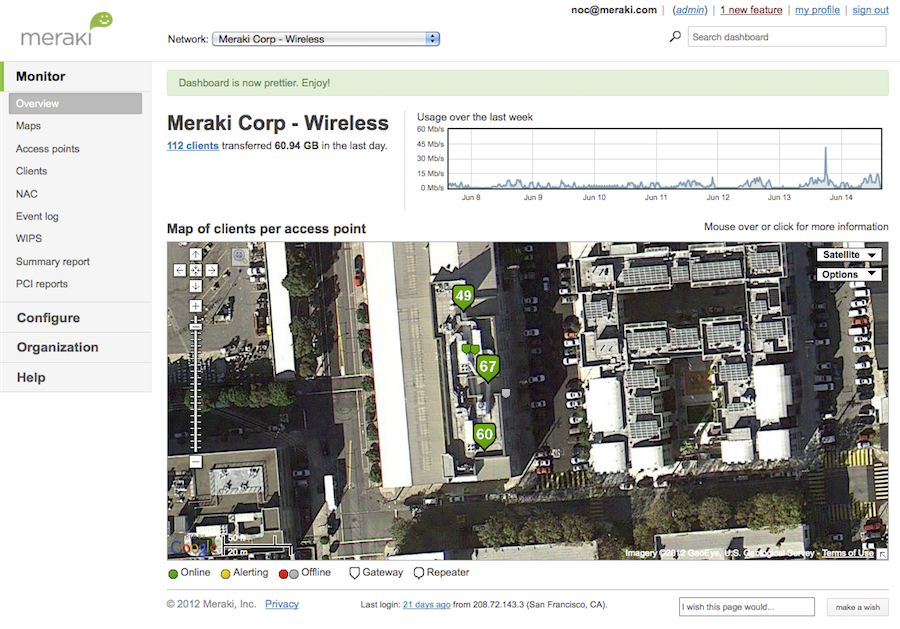This screenshot has height=629, width=900.
Task: Click the Google logo on the map
Action: 192,547
